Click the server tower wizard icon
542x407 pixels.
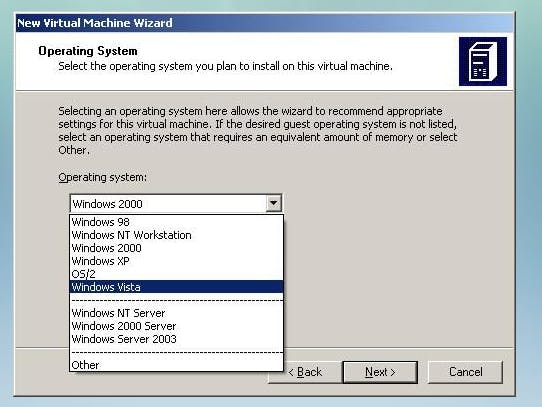pyautogui.click(x=483, y=62)
